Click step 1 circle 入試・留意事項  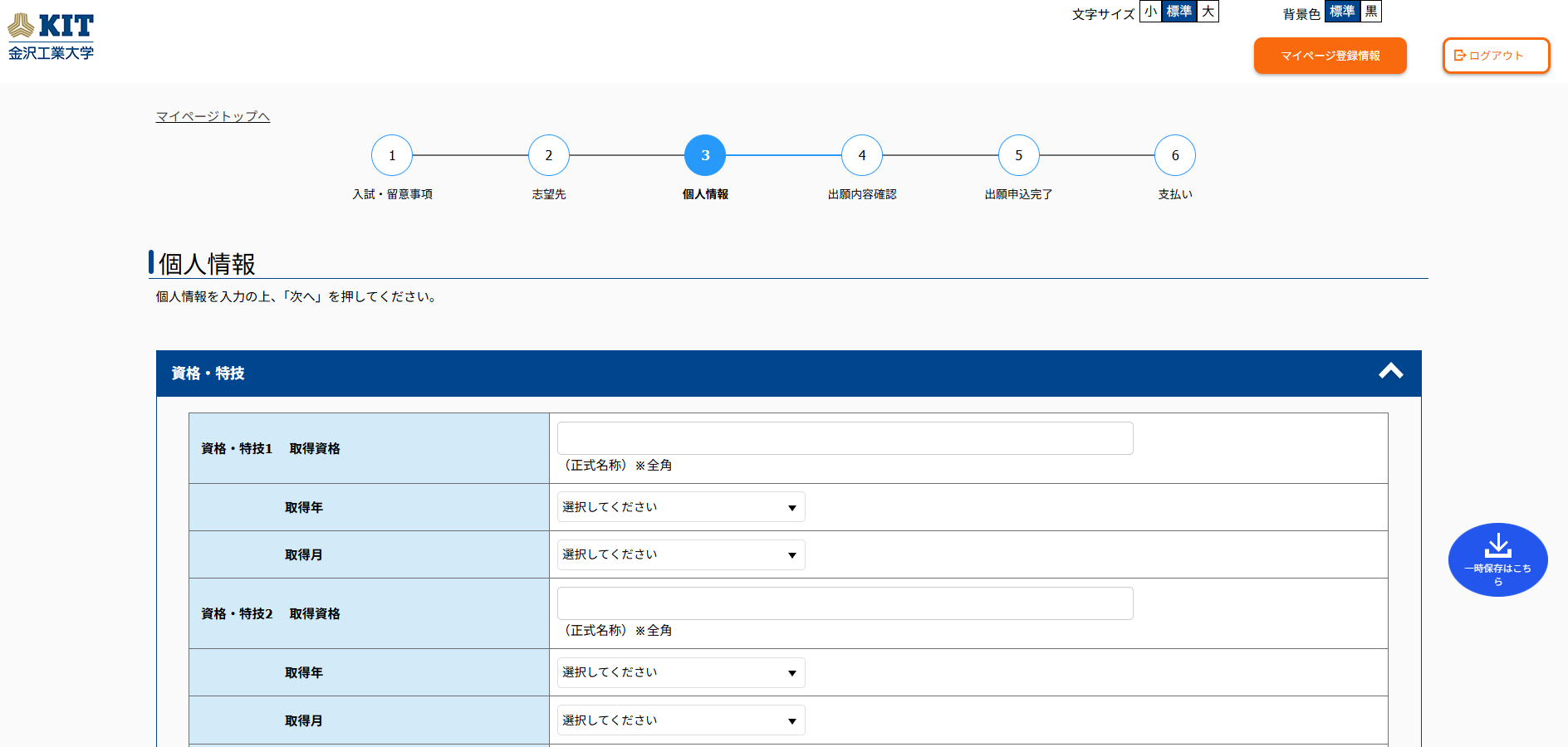(392, 155)
